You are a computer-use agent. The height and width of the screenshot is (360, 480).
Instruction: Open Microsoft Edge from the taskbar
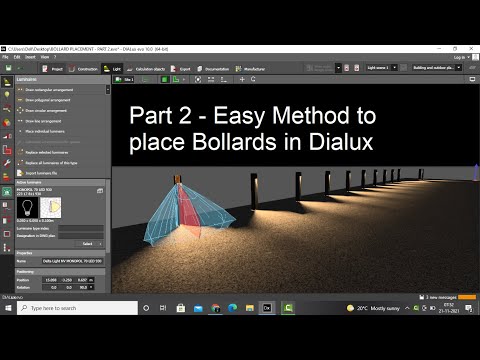(x=232, y=308)
